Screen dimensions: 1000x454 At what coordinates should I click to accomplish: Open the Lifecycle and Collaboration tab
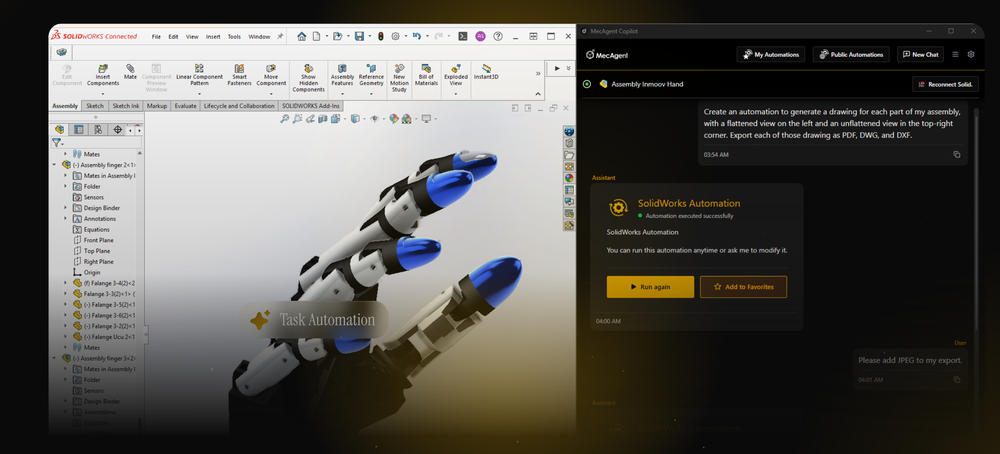tap(239, 106)
